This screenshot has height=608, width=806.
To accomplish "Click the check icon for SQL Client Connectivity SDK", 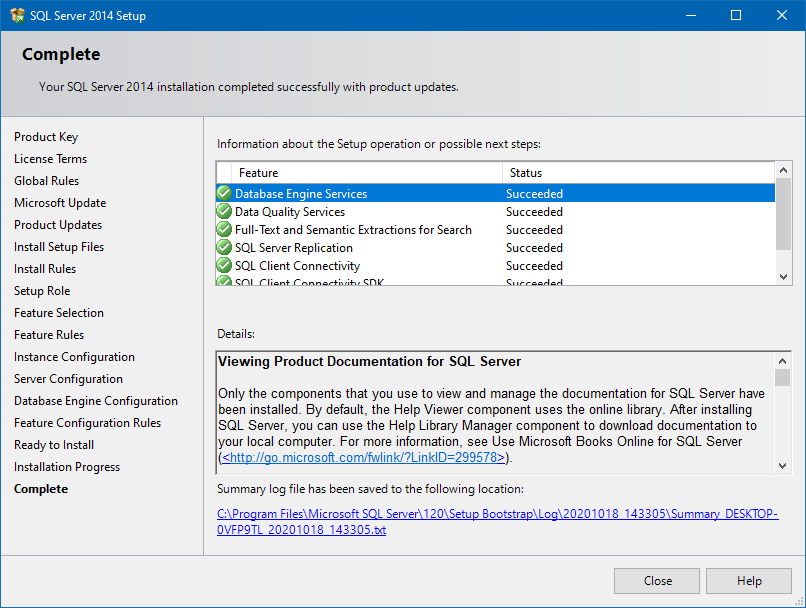I will point(223,282).
